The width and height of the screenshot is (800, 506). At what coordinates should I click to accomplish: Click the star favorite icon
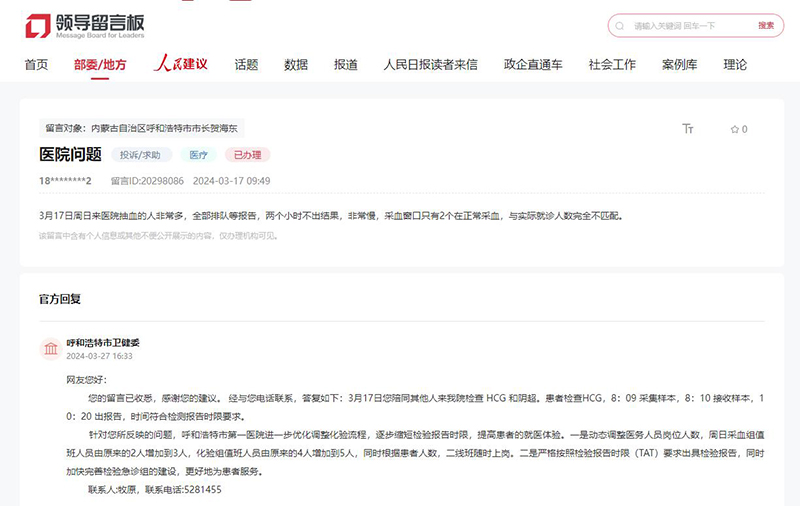point(734,129)
